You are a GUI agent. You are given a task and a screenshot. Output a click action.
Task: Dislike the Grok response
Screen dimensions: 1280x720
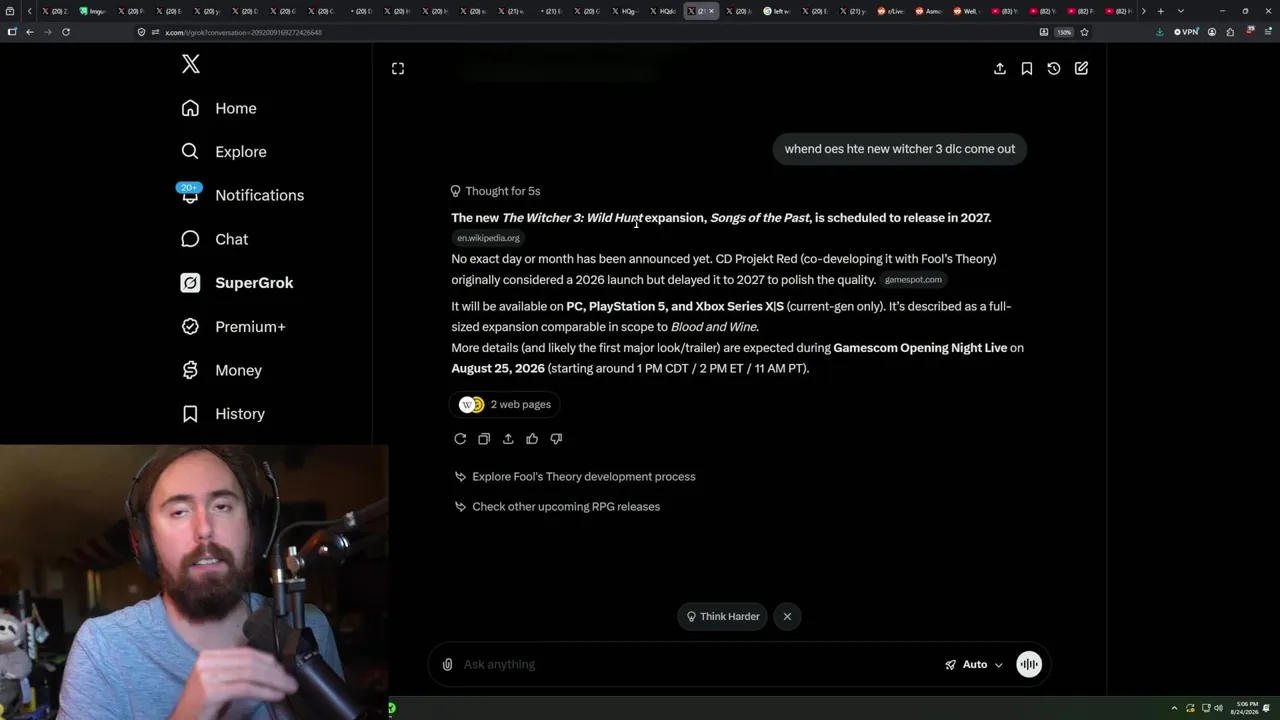pos(556,439)
